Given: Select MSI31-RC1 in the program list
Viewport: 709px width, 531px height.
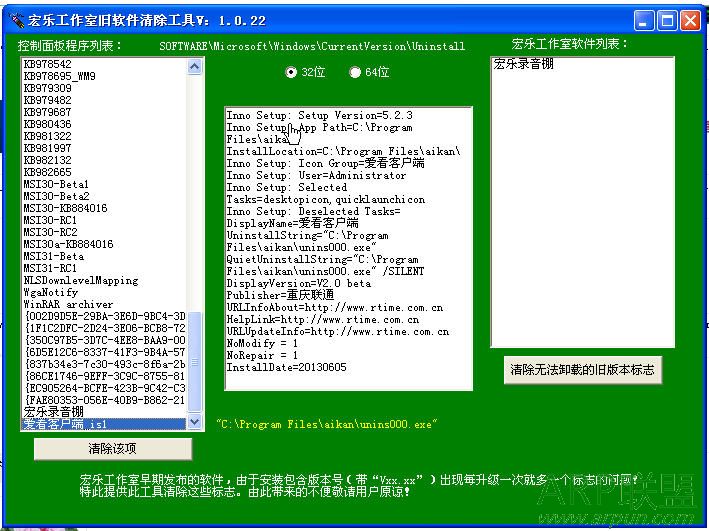Looking at the screenshot, I should (x=104, y=268).
